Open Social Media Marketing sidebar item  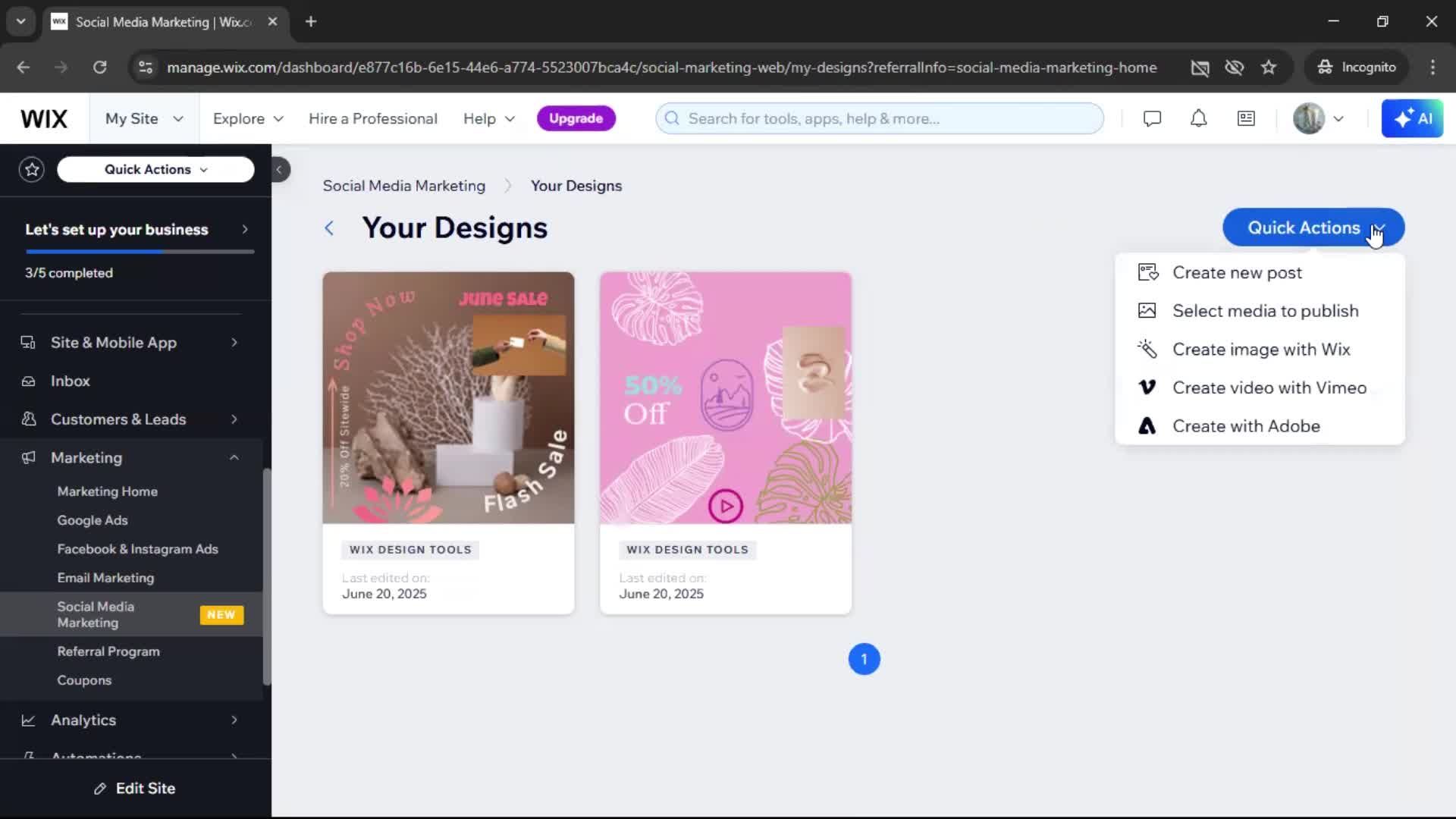132,614
